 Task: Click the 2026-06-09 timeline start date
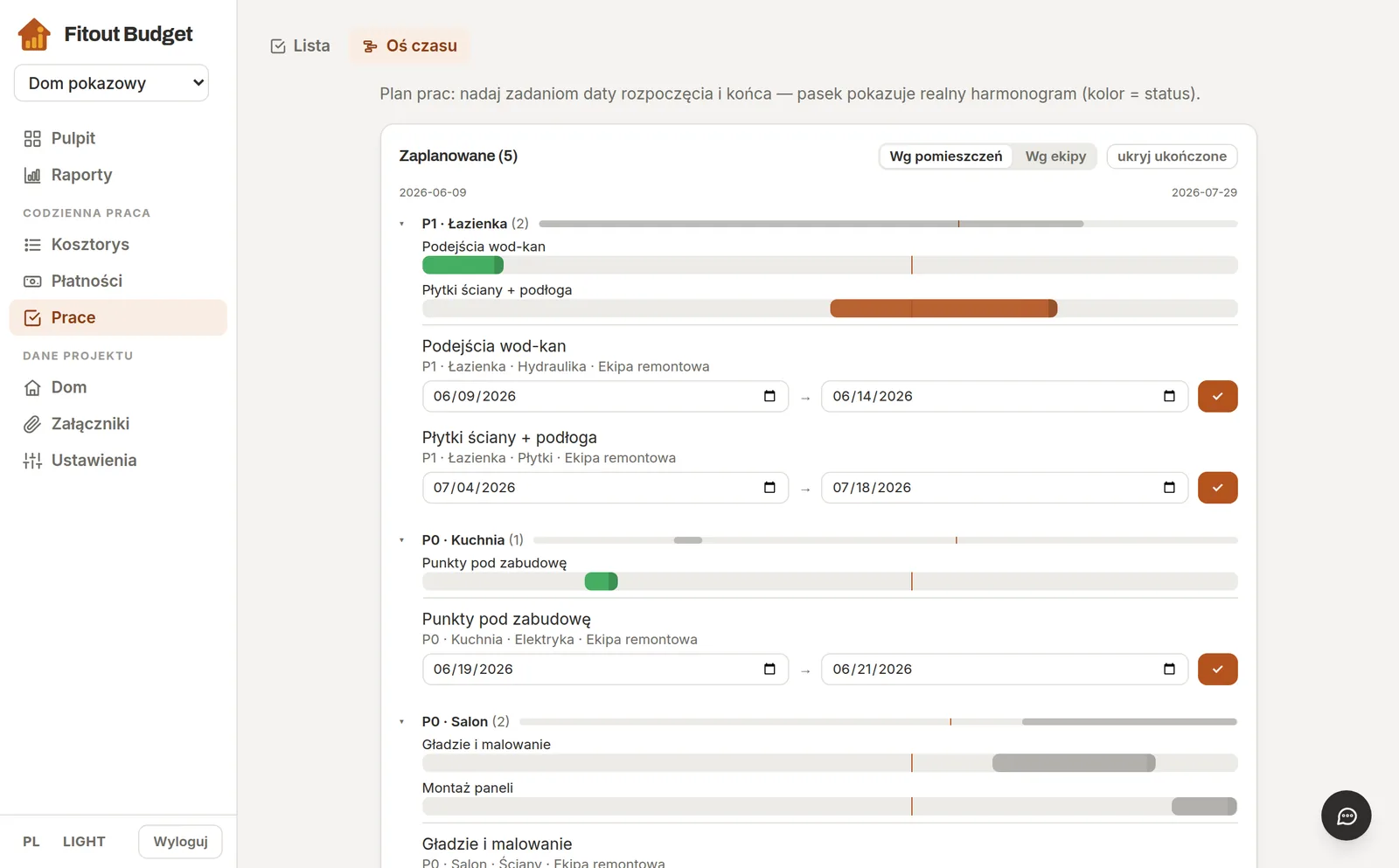(x=433, y=192)
